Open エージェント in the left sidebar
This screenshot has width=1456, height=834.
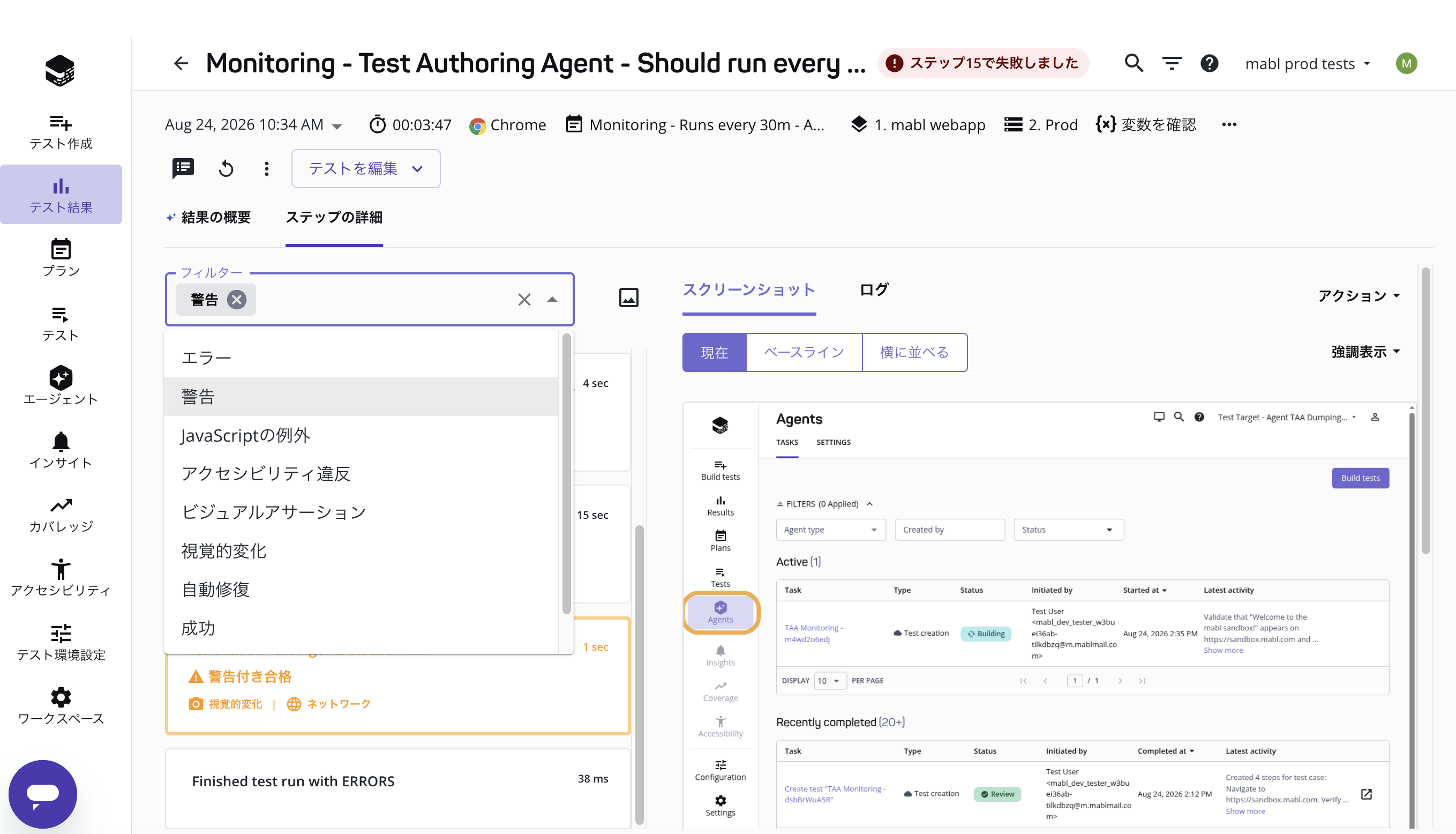click(61, 385)
